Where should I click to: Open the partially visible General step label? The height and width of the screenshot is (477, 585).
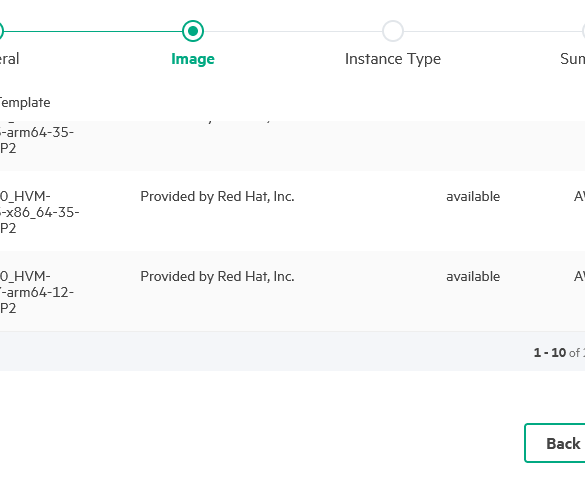(9, 59)
